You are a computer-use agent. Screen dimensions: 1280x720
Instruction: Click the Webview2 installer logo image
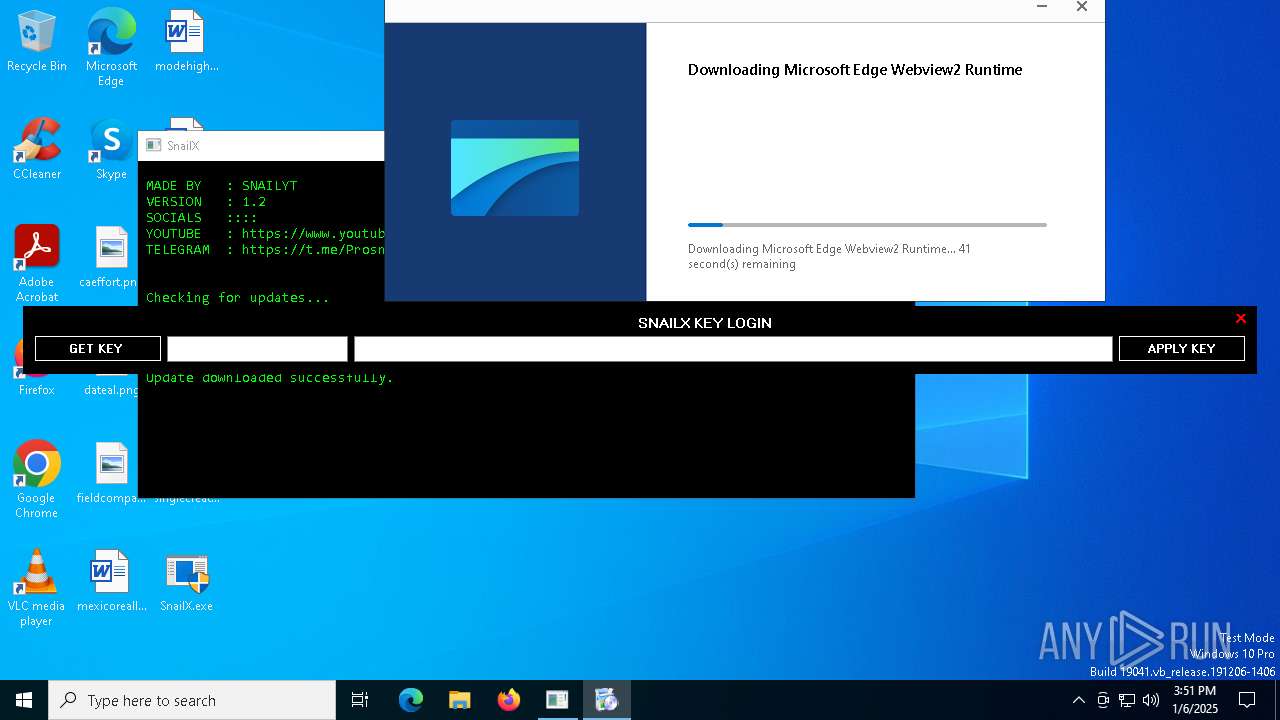pos(515,168)
